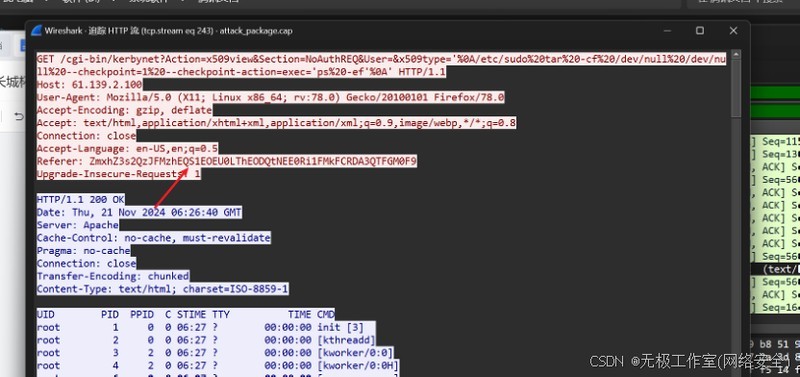Screen dimensions: 800x377
Task: Click Connection: close in the request headers
Action: click(86, 136)
